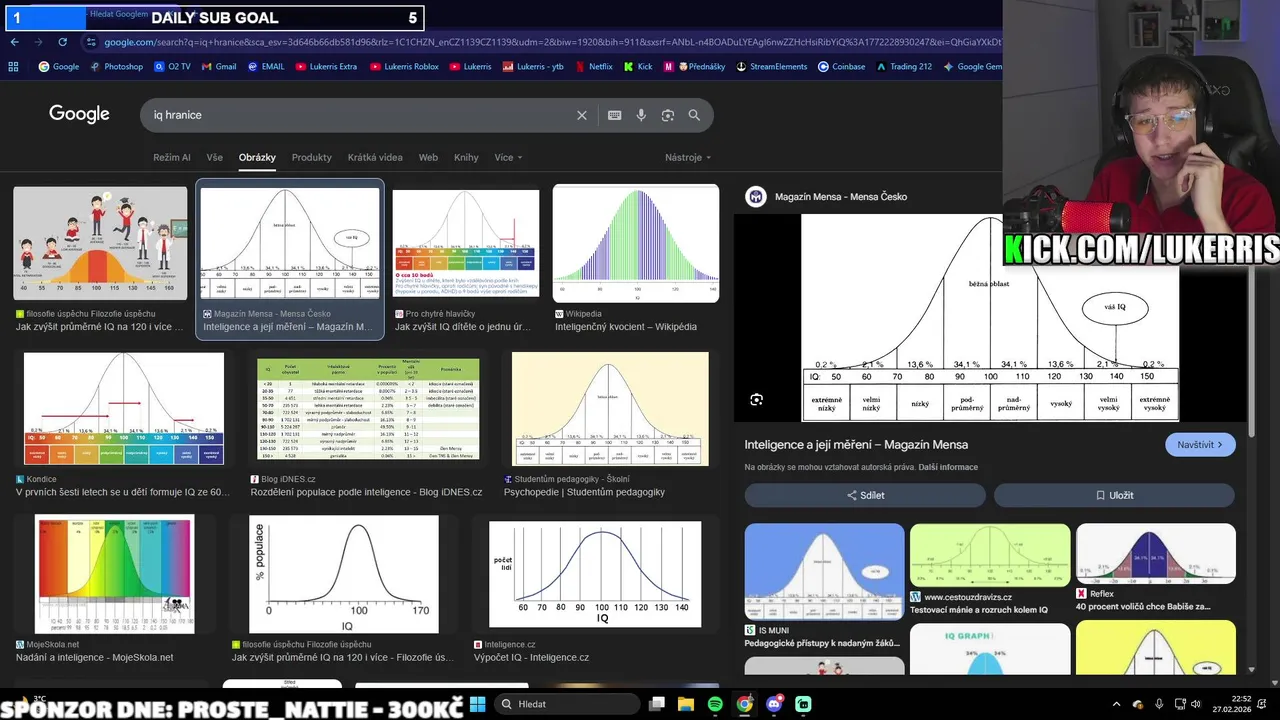The image size is (1280, 720).
Task: Open the Coinbase bookmark
Action: tap(841, 67)
